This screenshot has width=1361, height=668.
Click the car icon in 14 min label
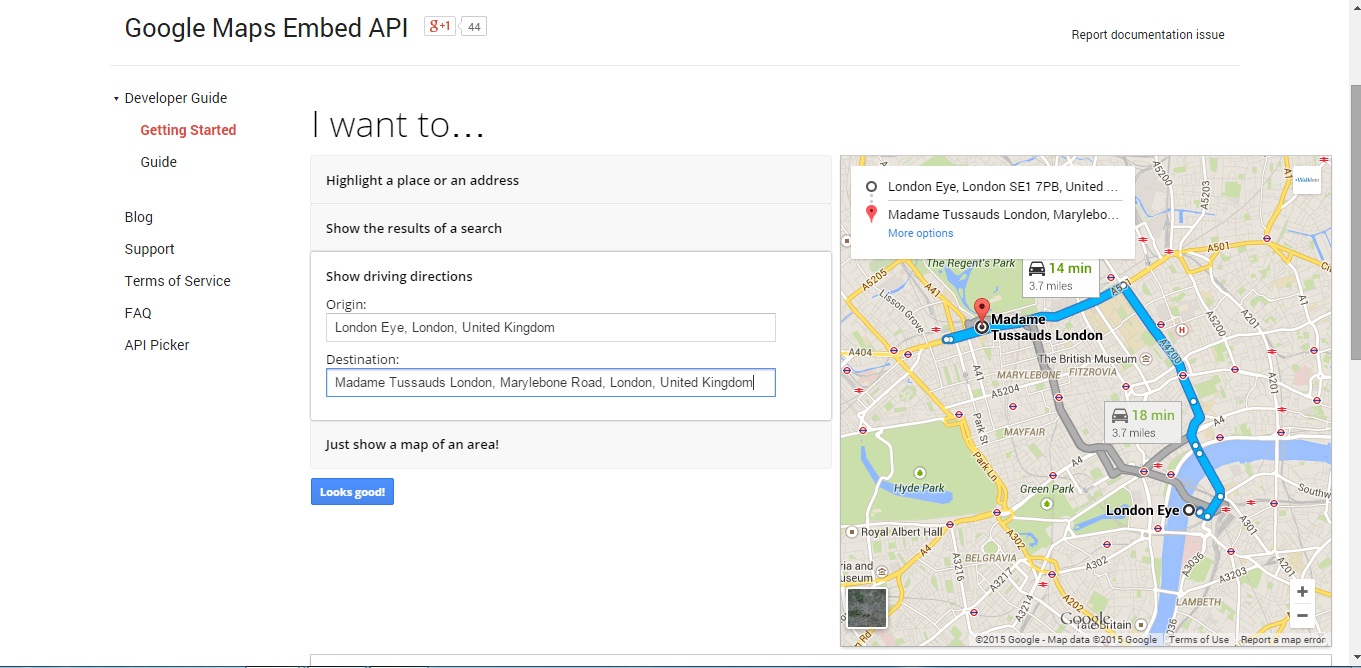pos(1037,269)
